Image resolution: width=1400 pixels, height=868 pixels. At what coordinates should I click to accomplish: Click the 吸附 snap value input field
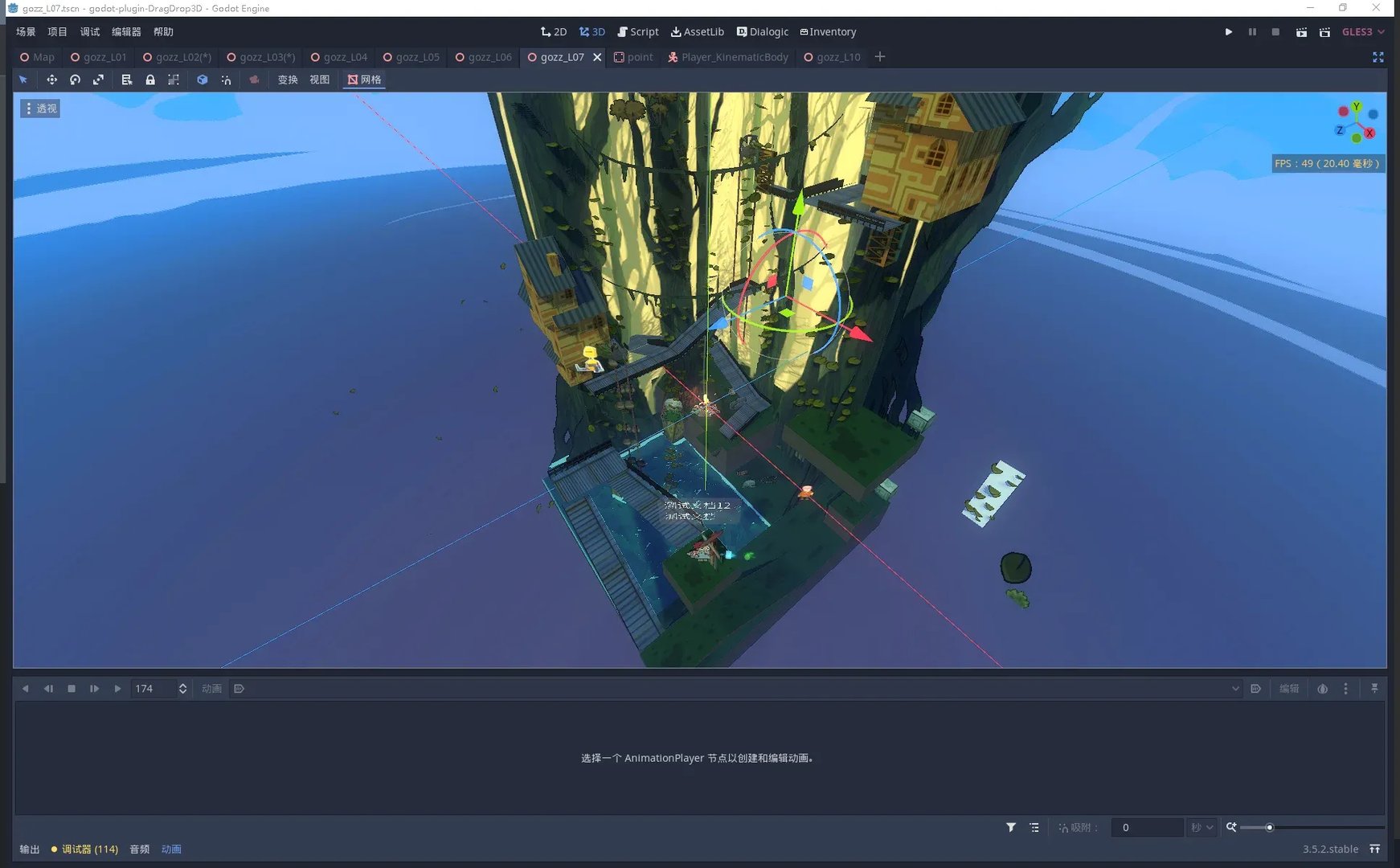tap(1146, 827)
